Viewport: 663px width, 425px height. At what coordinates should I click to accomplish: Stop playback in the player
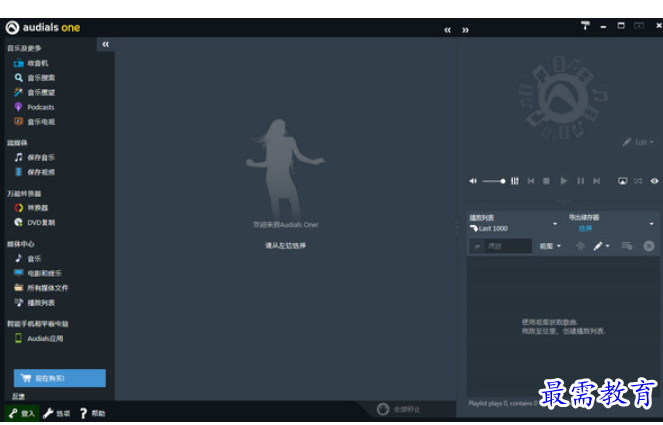(x=546, y=181)
